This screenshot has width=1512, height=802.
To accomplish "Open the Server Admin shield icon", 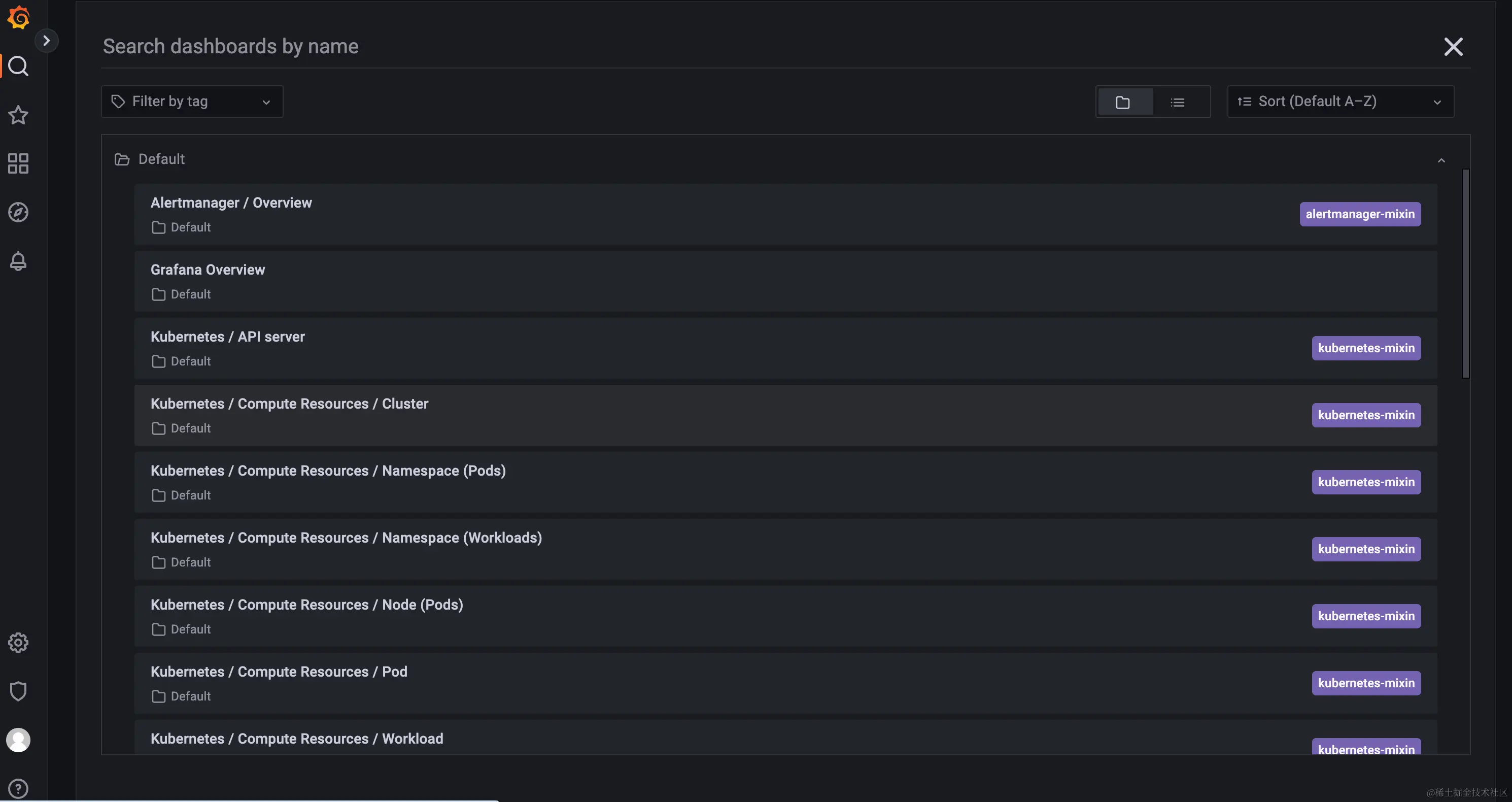I will 18,692.
